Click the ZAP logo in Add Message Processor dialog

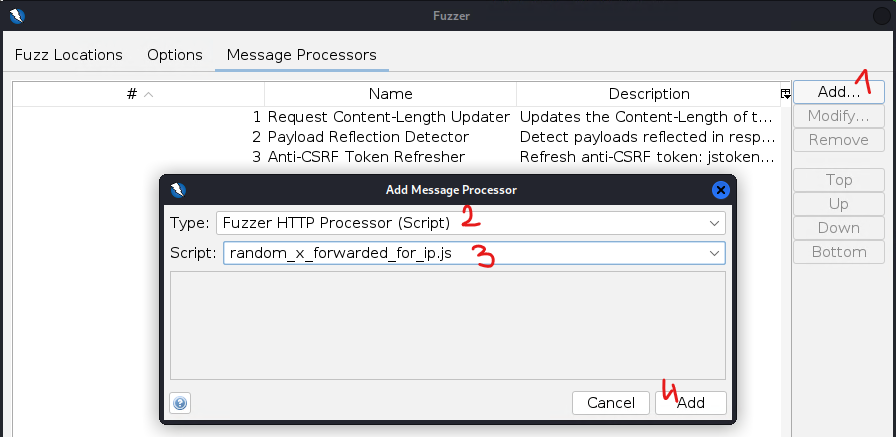tap(177, 189)
